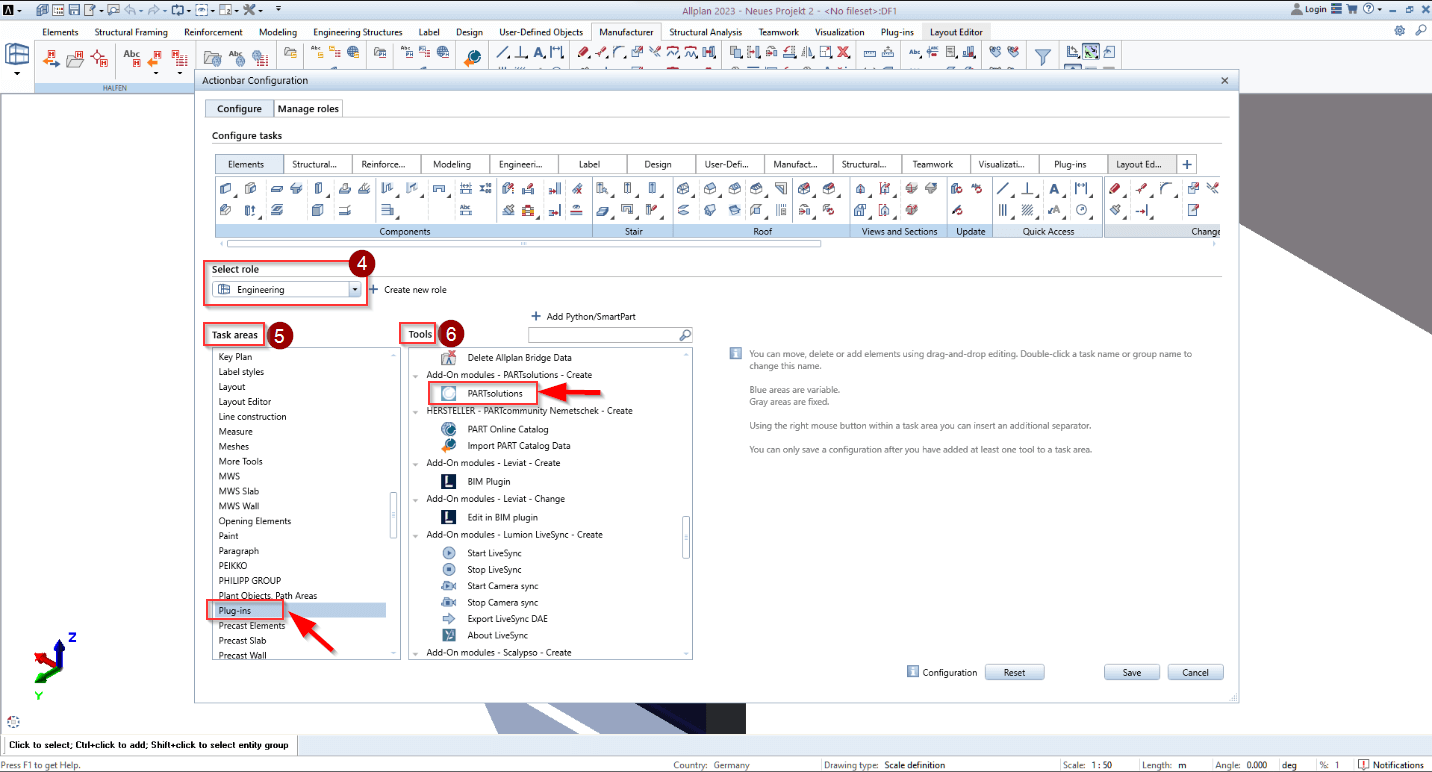The height and width of the screenshot is (772, 1432).
Task: Add a new task with the plus tab
Action: [1187, 164]
